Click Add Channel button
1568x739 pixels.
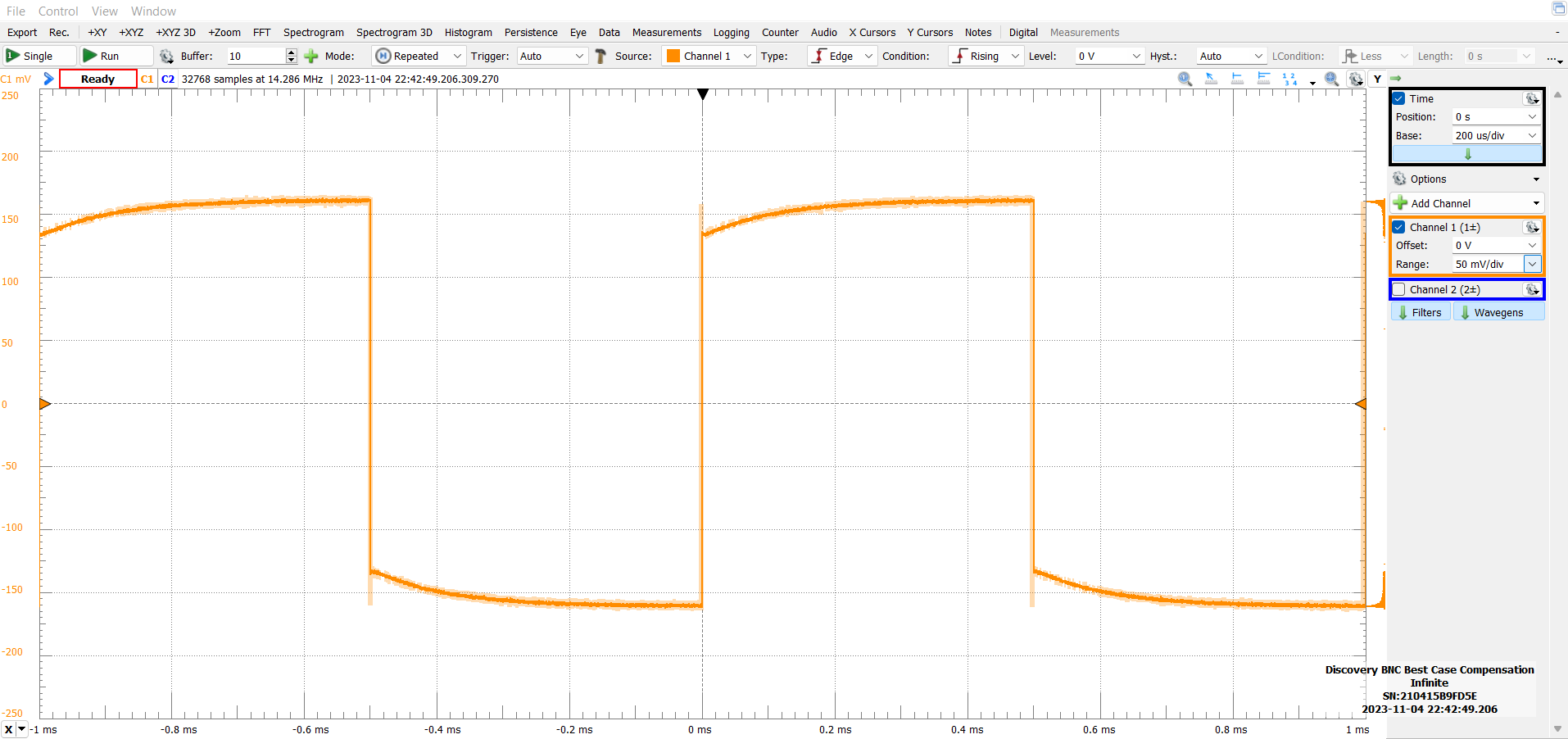(x=1466, y=203)
